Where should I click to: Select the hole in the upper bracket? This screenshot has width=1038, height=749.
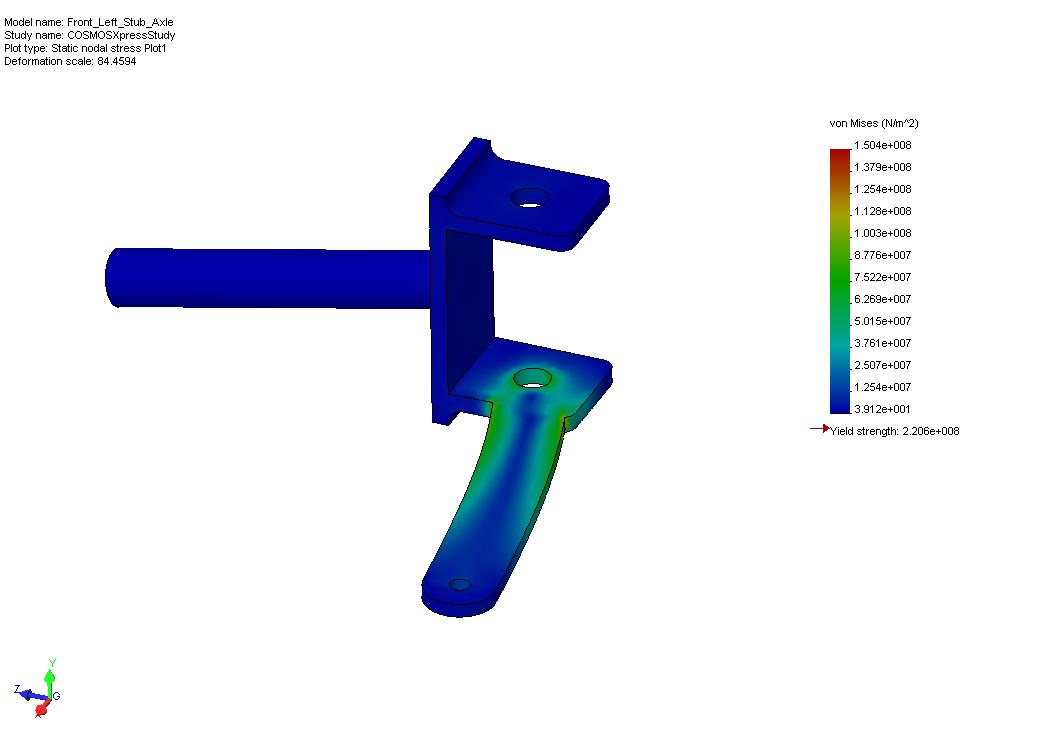coord(529,197)
